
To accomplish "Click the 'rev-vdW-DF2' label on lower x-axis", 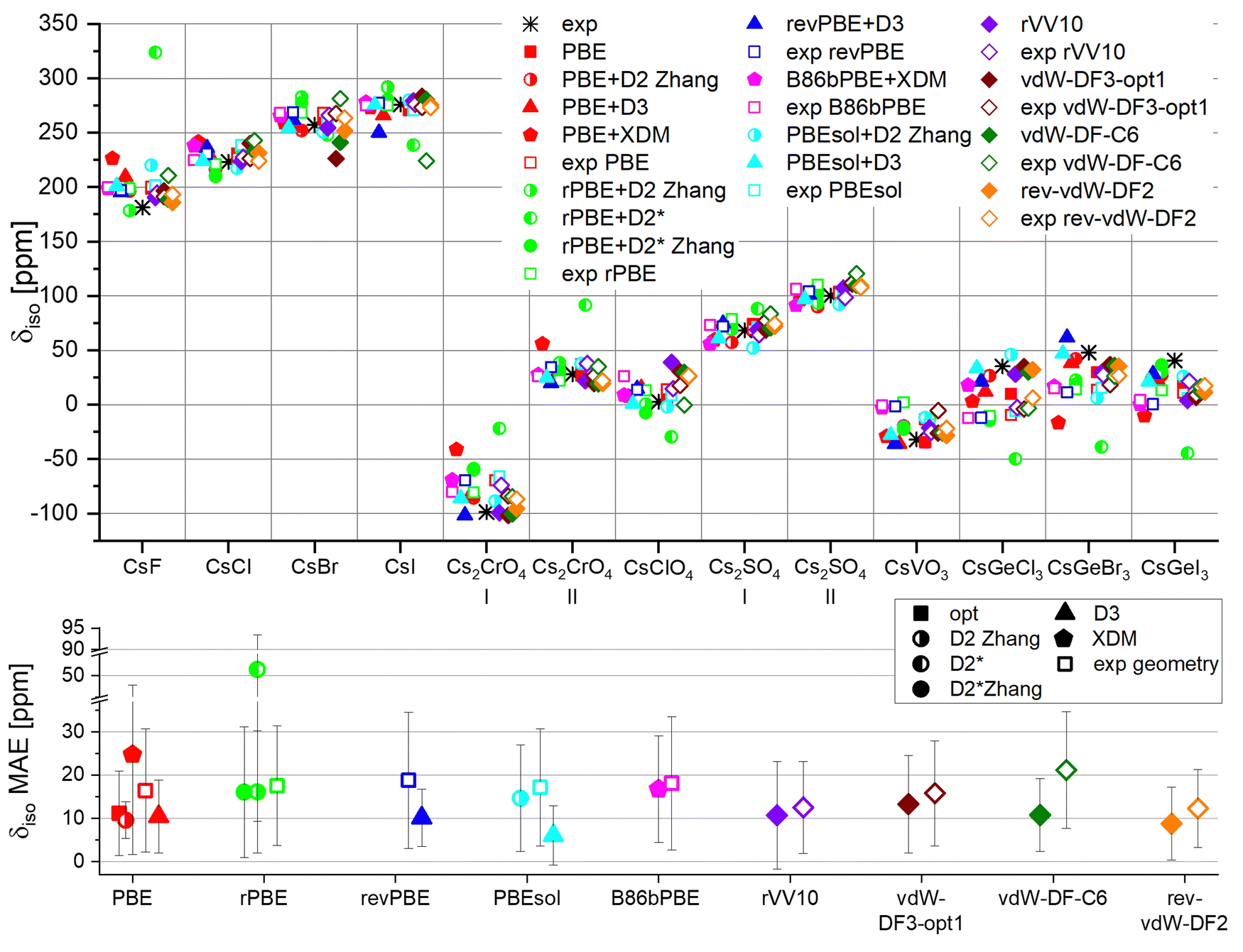I will 1184,911.
